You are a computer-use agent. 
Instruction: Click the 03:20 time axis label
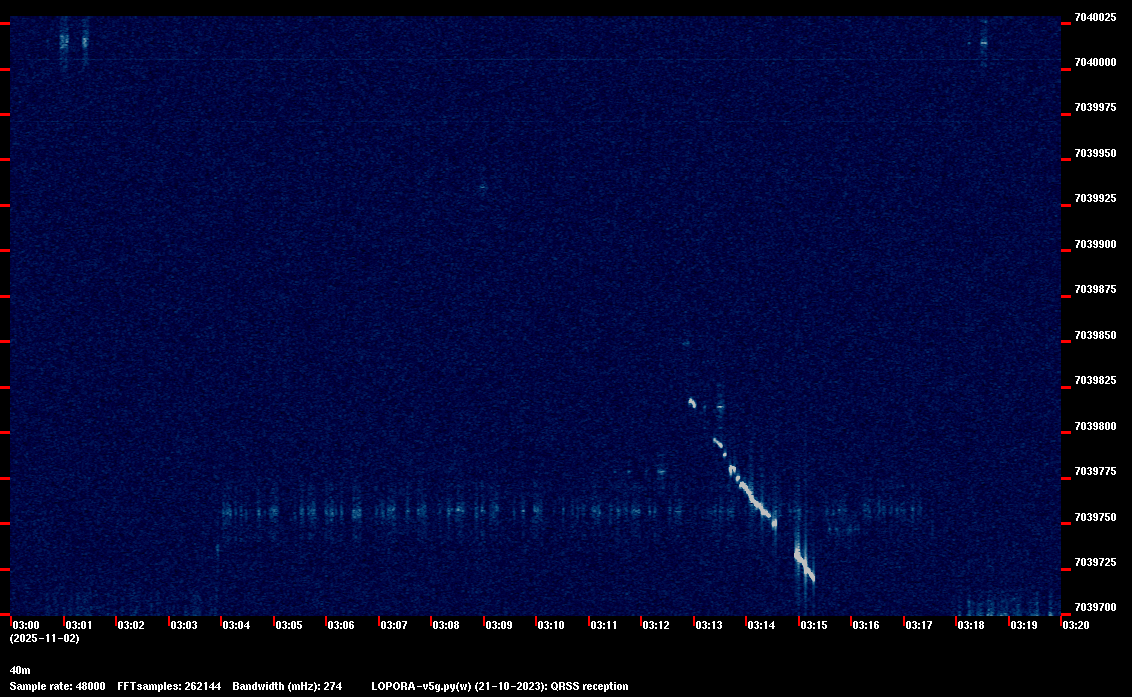click(x=1076, y=625)
